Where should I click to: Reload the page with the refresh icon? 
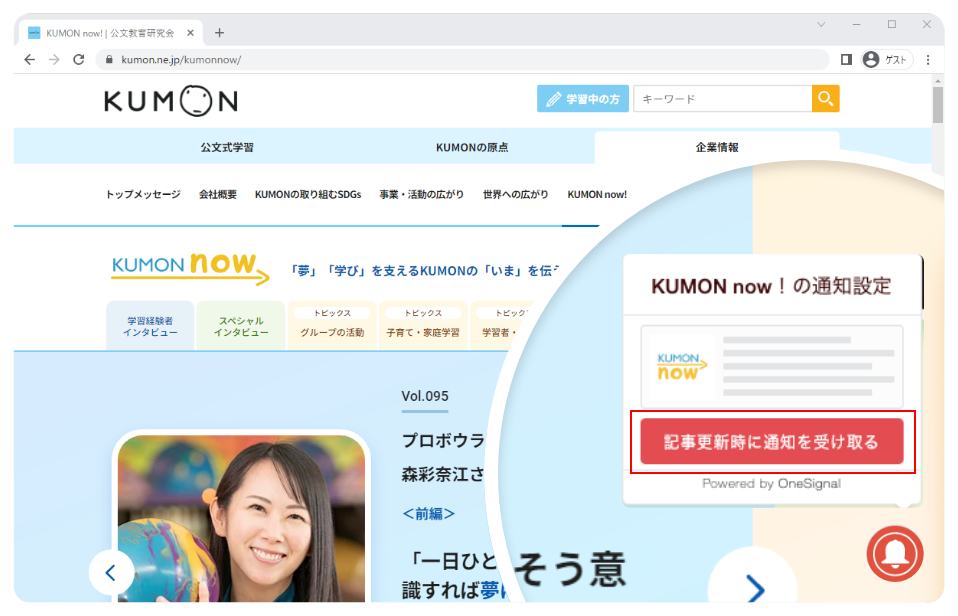[x=78, y=59]
